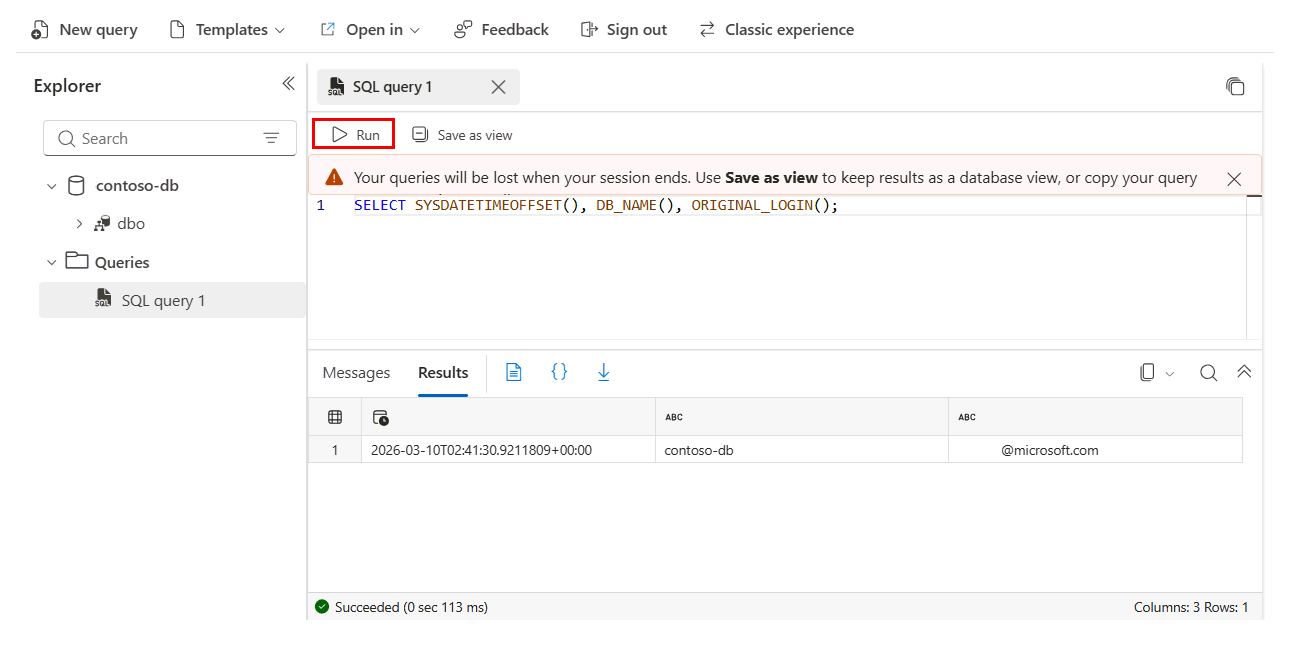The image size is (1294, 645).
Task: Collapse the Explorer sidebar
Action: coord(288,84)
